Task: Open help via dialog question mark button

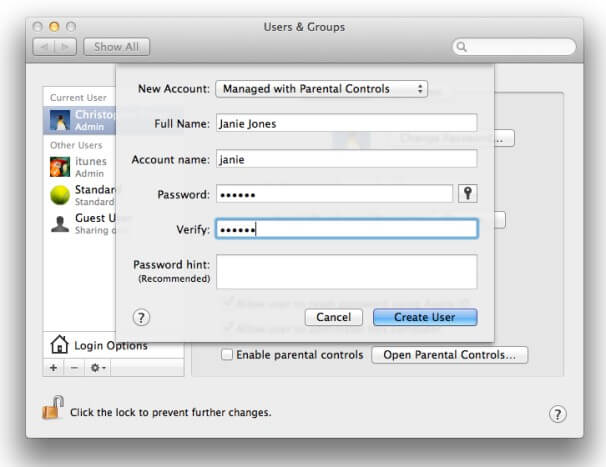Action: (x=141, y=317)
